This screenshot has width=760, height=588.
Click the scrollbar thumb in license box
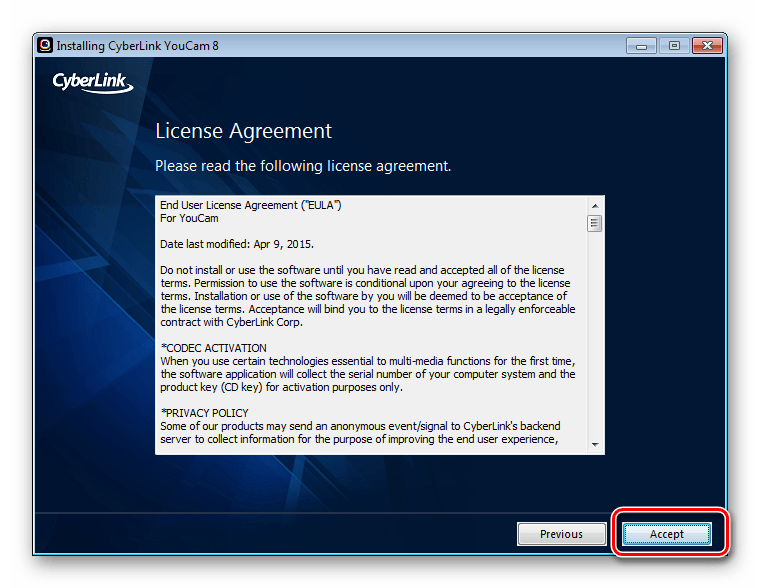point(595,223)
